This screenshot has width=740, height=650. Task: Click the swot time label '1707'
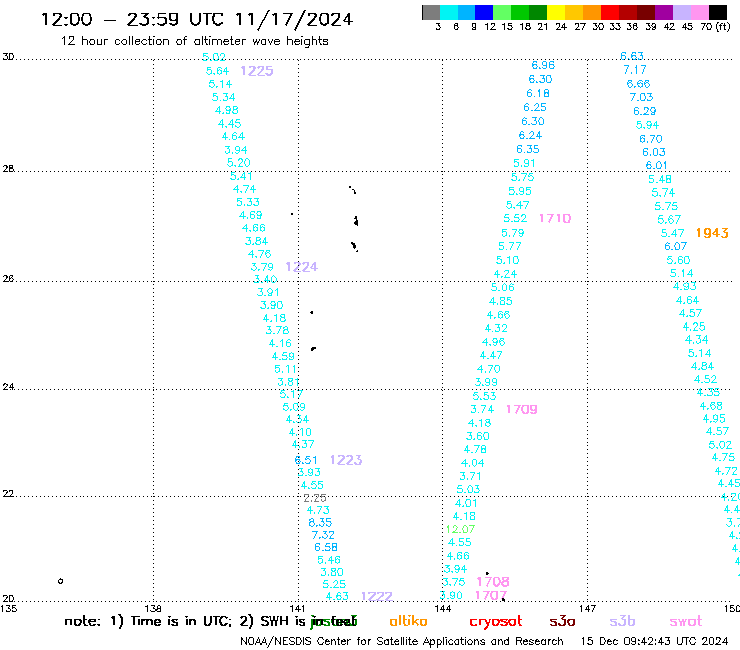(x=491, y=595)
